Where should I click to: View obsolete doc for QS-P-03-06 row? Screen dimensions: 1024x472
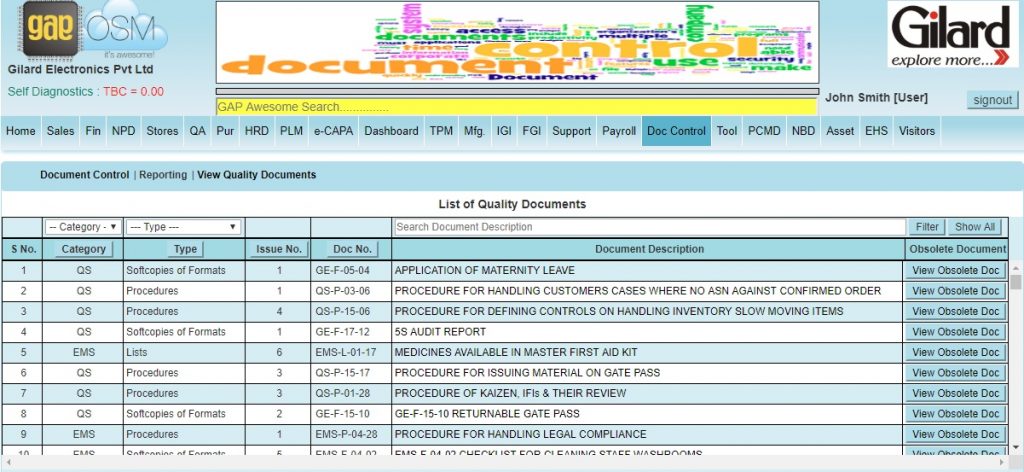[x=955, y=291]
